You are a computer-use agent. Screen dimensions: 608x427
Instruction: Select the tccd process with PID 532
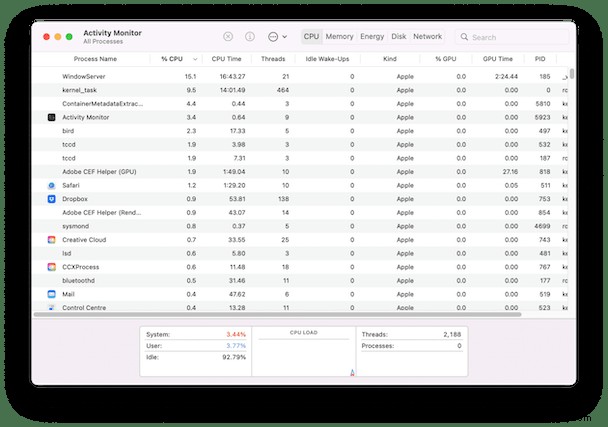(x=301, y=144)
